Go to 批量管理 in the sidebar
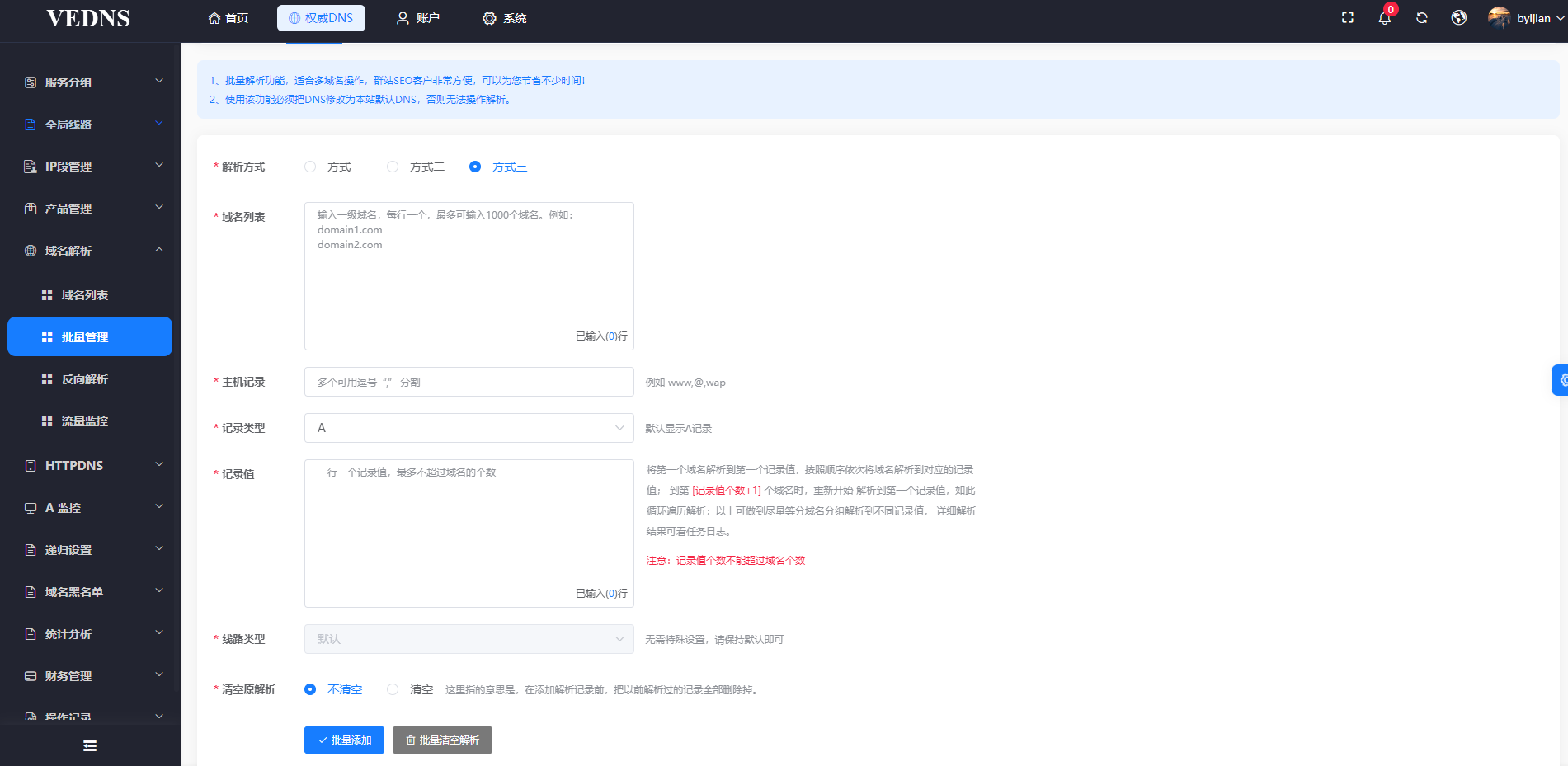This screenshot has width=1568, height=766. [90, 336]
